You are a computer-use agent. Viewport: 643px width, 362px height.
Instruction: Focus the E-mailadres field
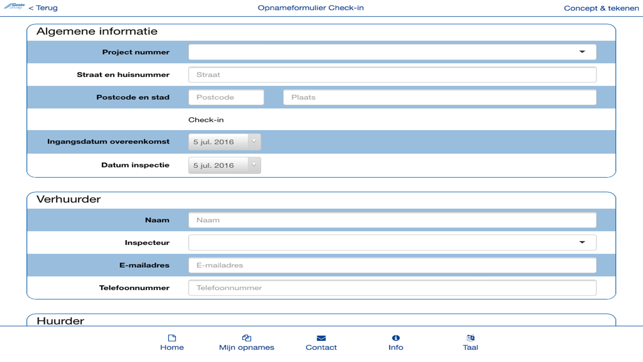(392, 265)
